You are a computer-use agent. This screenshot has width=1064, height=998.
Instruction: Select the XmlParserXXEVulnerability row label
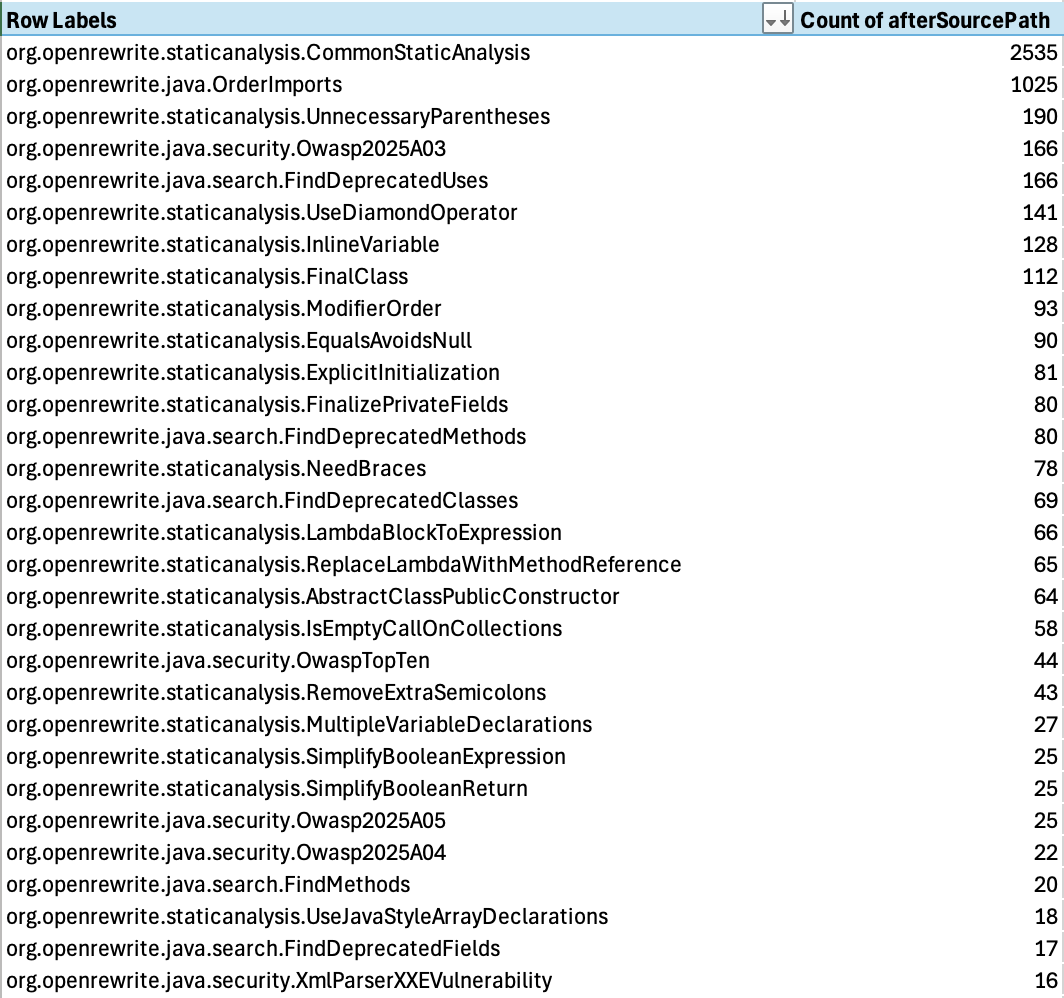[x=279, y=980]
